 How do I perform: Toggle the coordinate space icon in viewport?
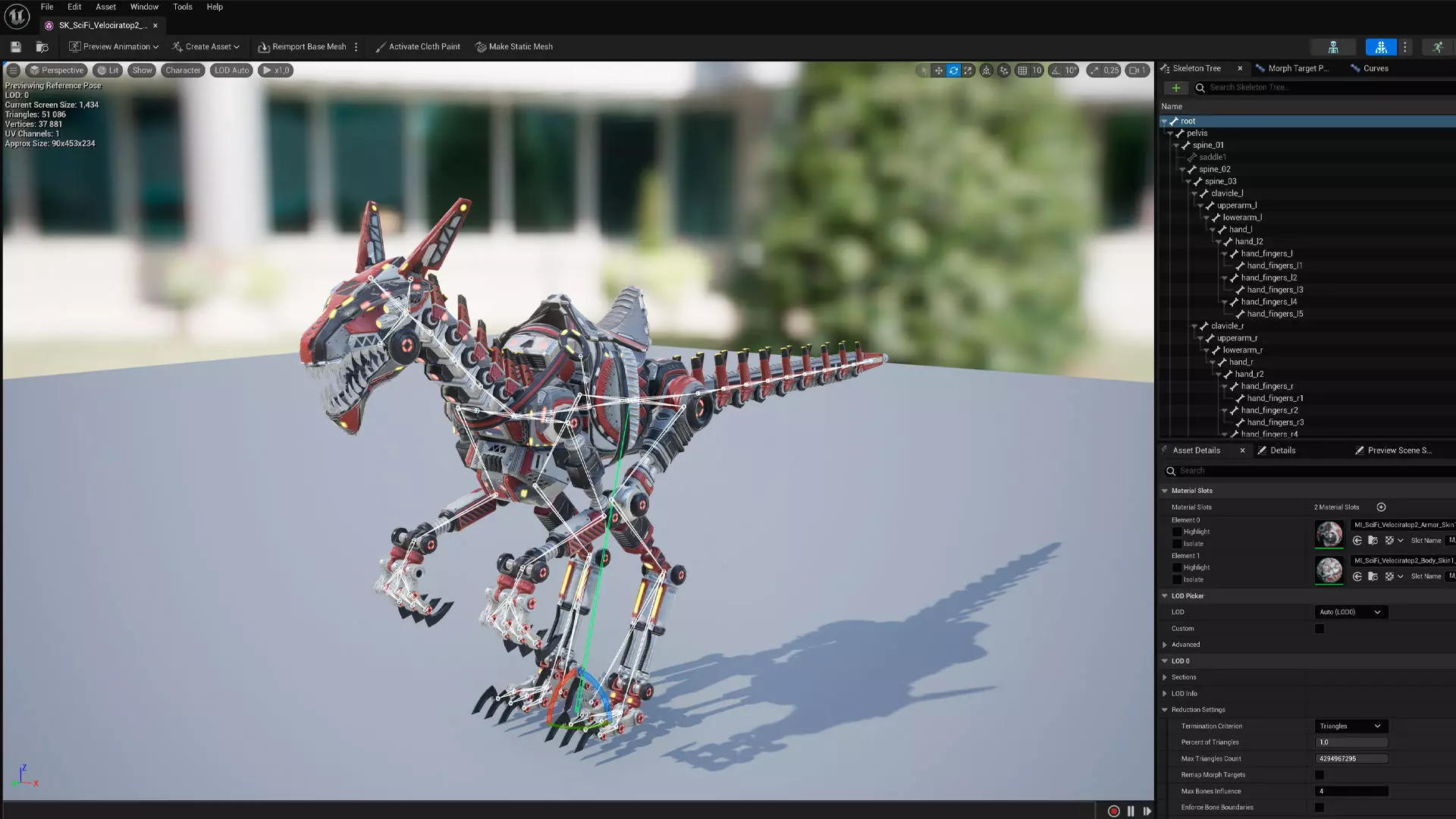(x=987, y=71)
